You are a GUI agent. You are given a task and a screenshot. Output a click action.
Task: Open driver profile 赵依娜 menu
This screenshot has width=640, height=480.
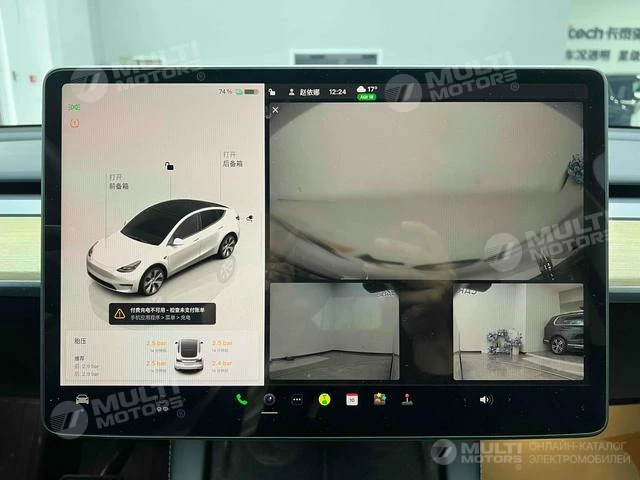click(x=305, y=92)
